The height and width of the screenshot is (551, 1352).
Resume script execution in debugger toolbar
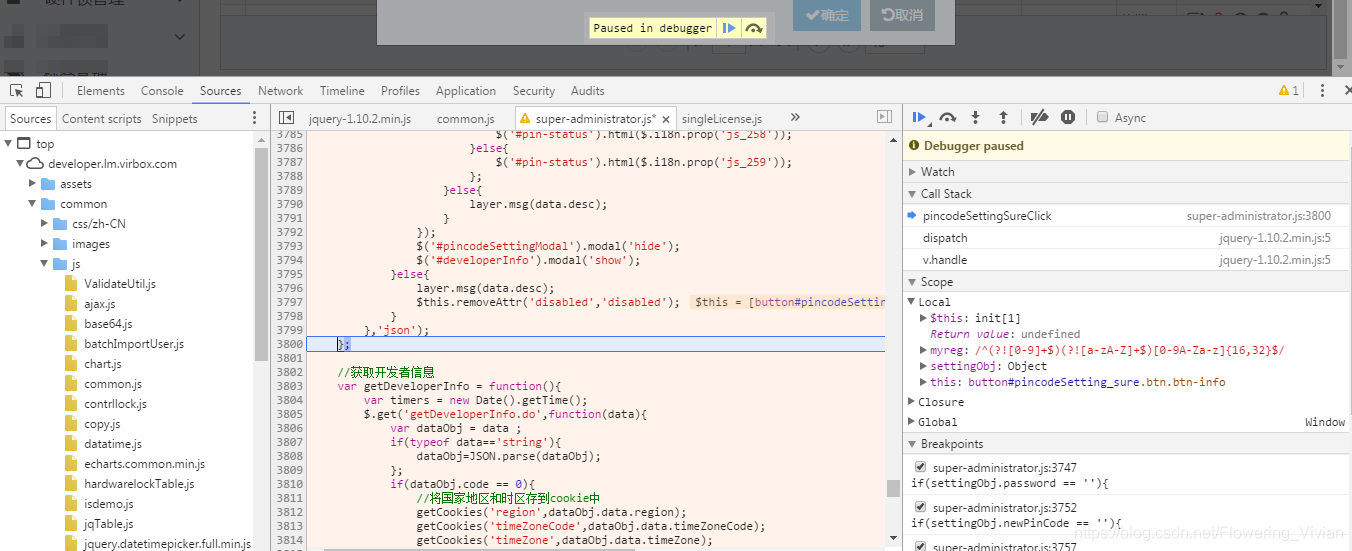[x=920, y=117]
